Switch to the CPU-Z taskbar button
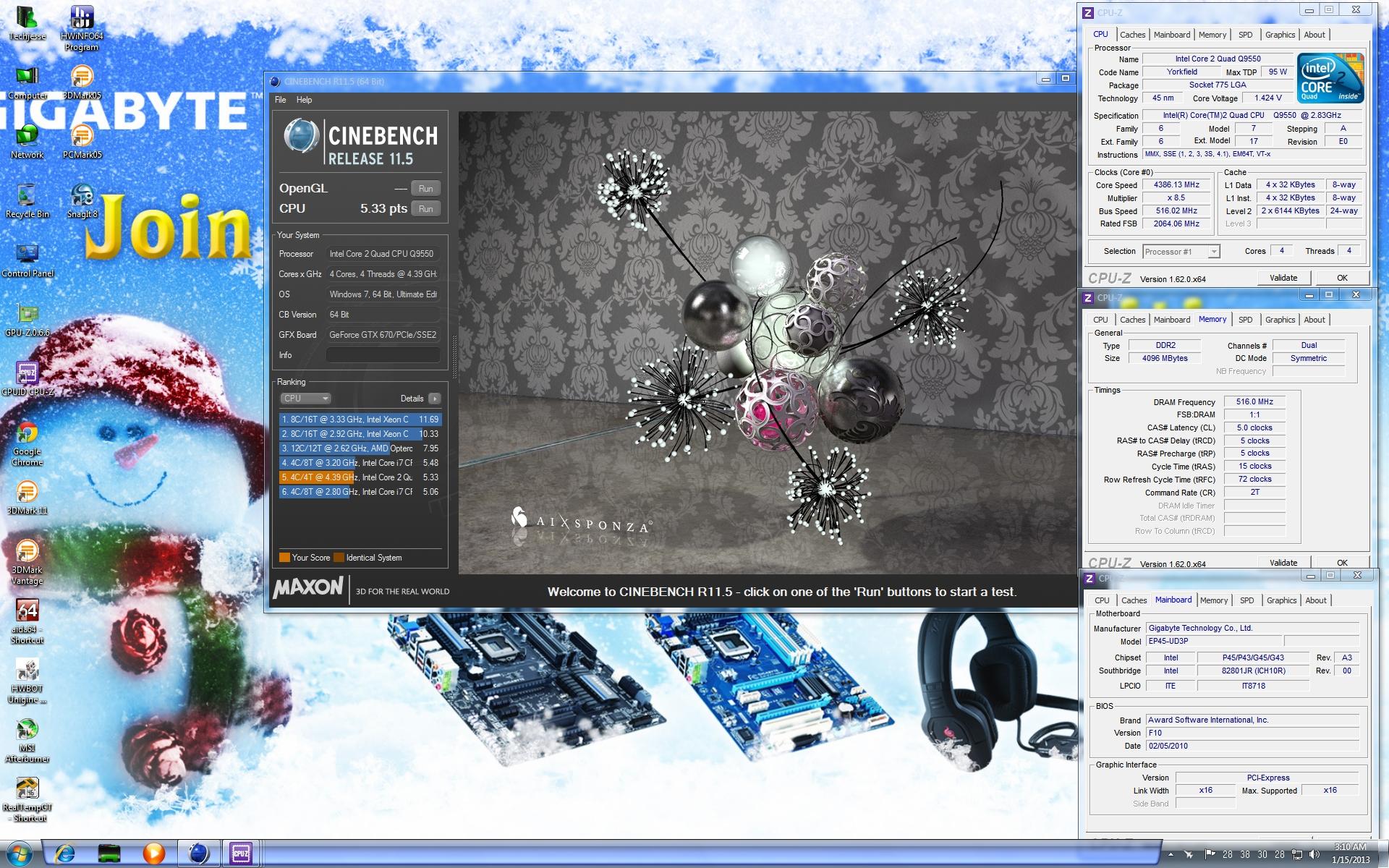 241,854
